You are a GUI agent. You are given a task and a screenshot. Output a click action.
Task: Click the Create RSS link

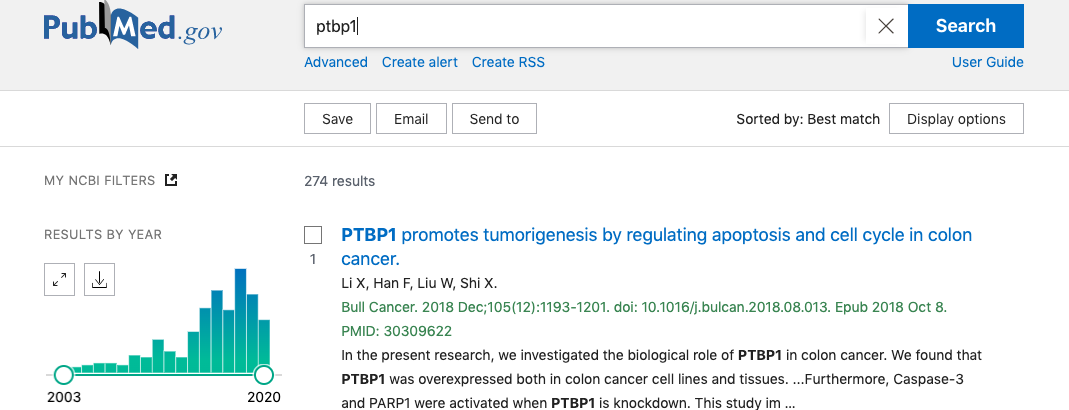[x=508, y=62]
